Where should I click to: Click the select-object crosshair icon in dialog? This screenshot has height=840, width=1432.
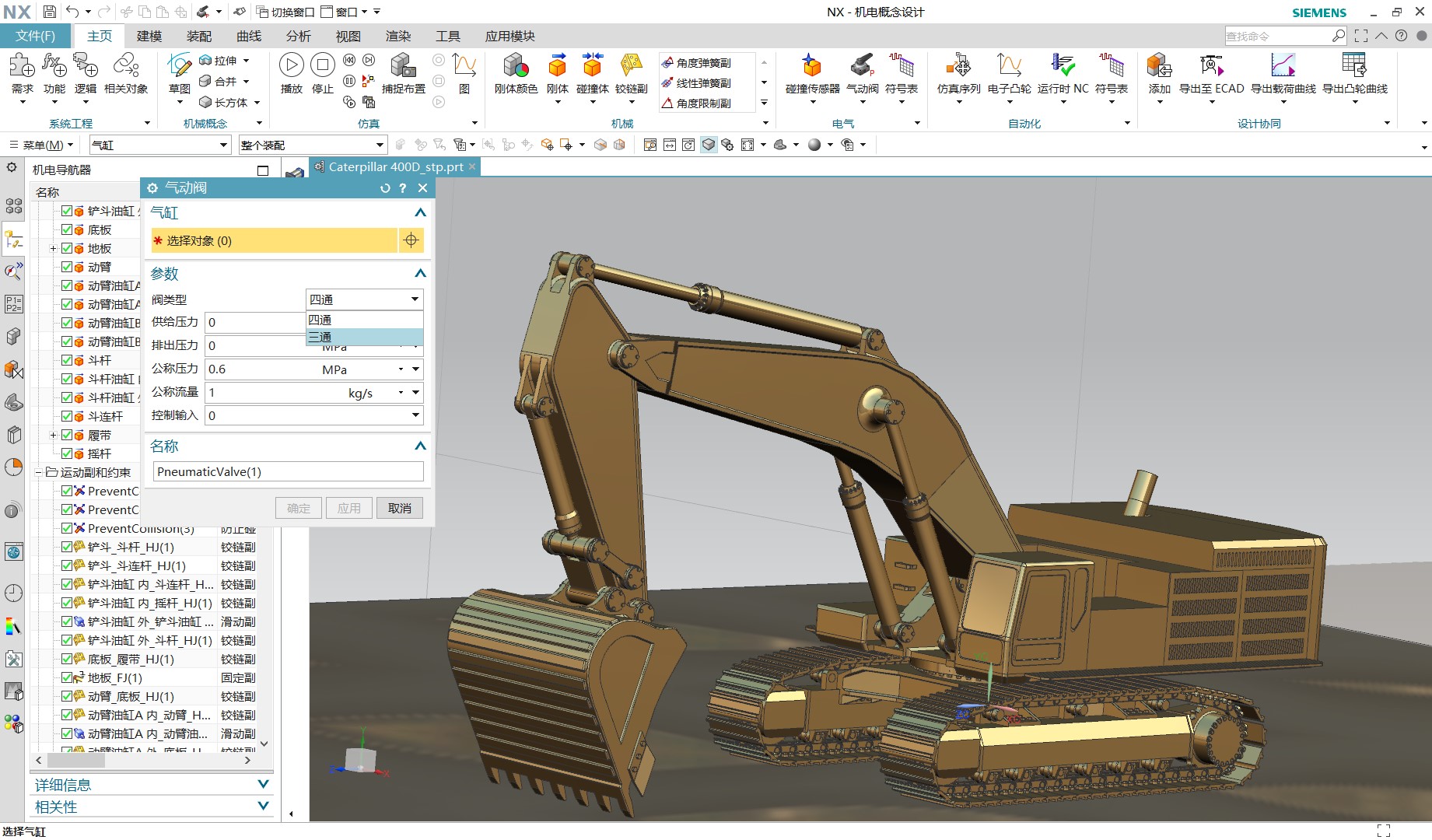411,240
